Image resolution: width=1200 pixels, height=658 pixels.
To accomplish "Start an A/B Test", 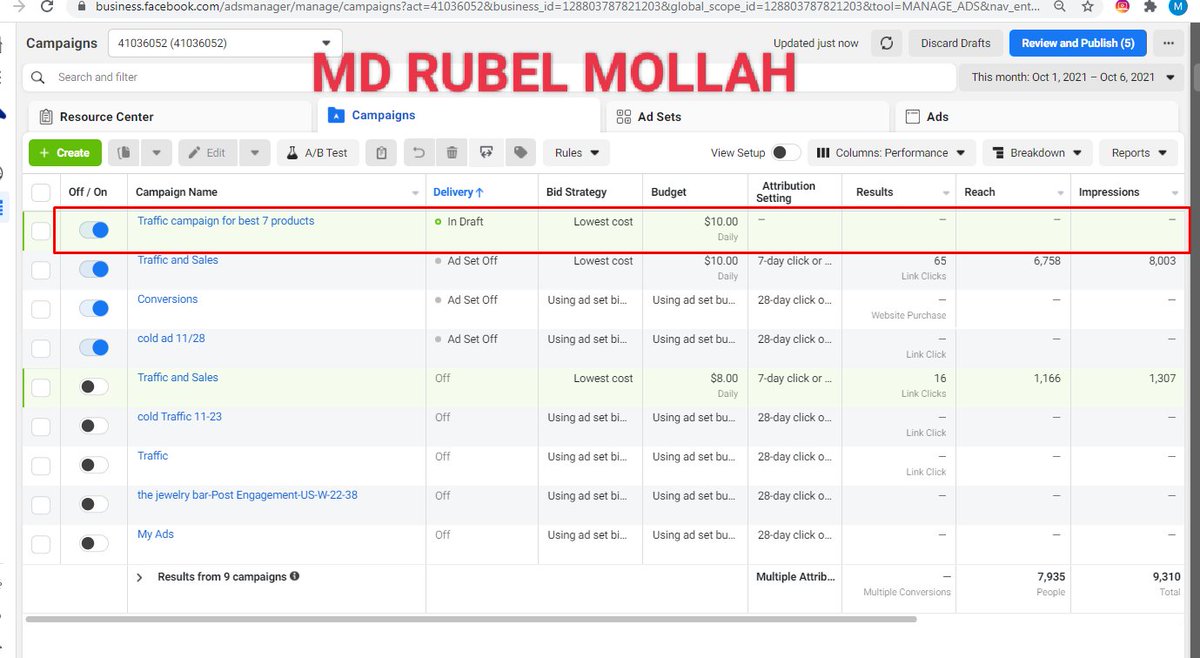I will point(317,153).
